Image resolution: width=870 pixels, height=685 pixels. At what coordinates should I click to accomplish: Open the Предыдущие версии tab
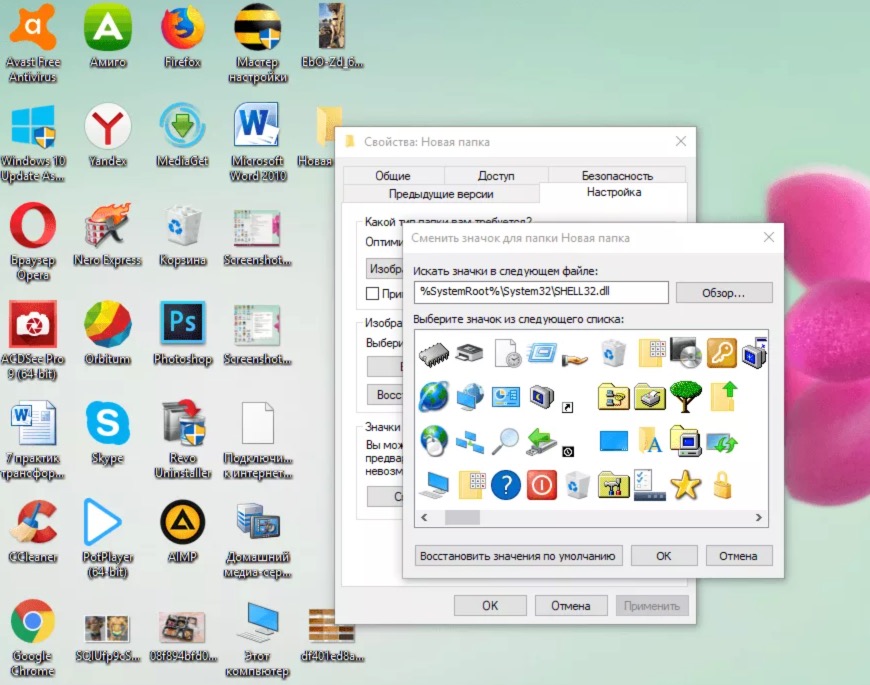tap(441, 194)
